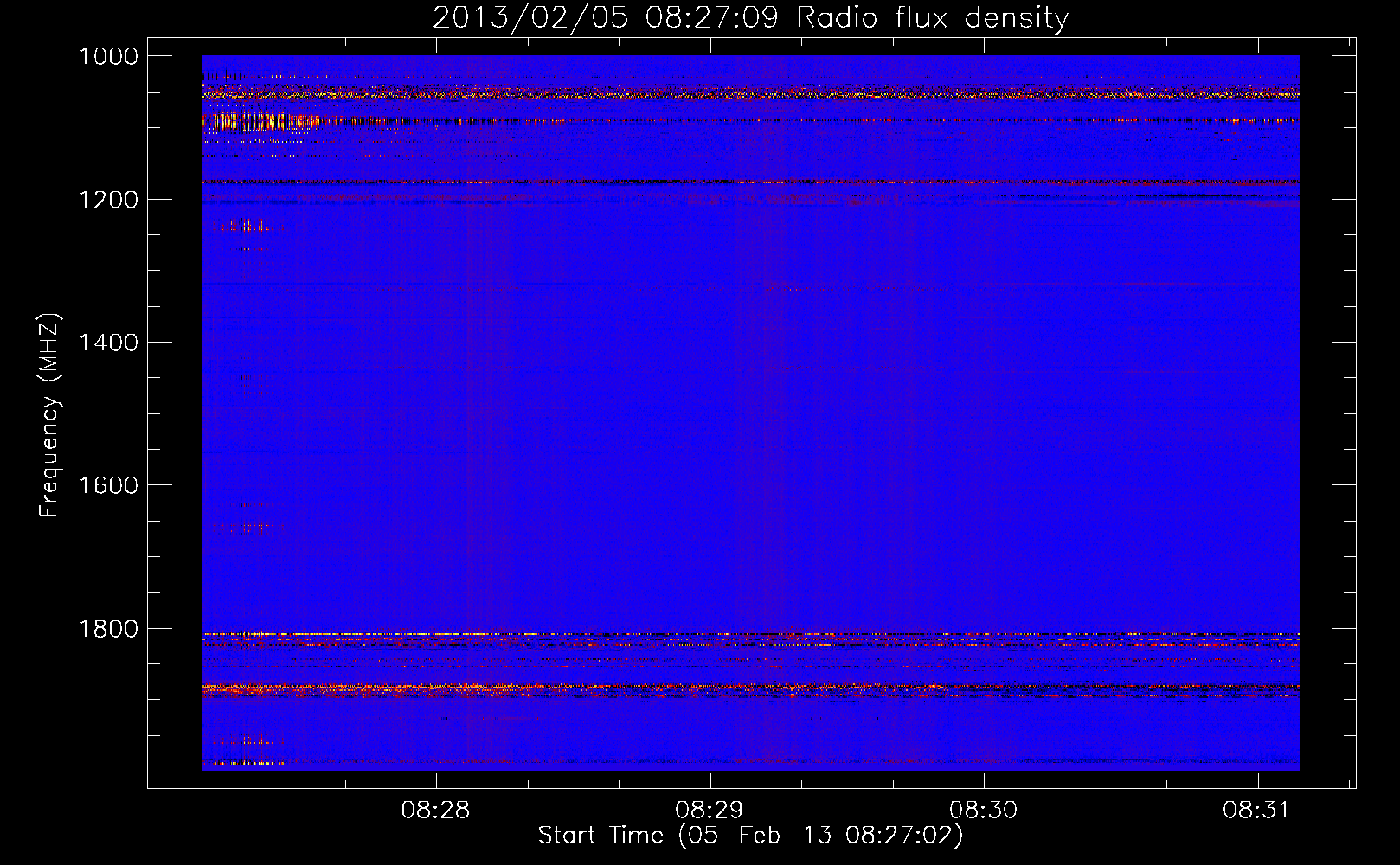Click the 1400 frequency tick label
Viewport: 1400px width, 865px height.
108,343
